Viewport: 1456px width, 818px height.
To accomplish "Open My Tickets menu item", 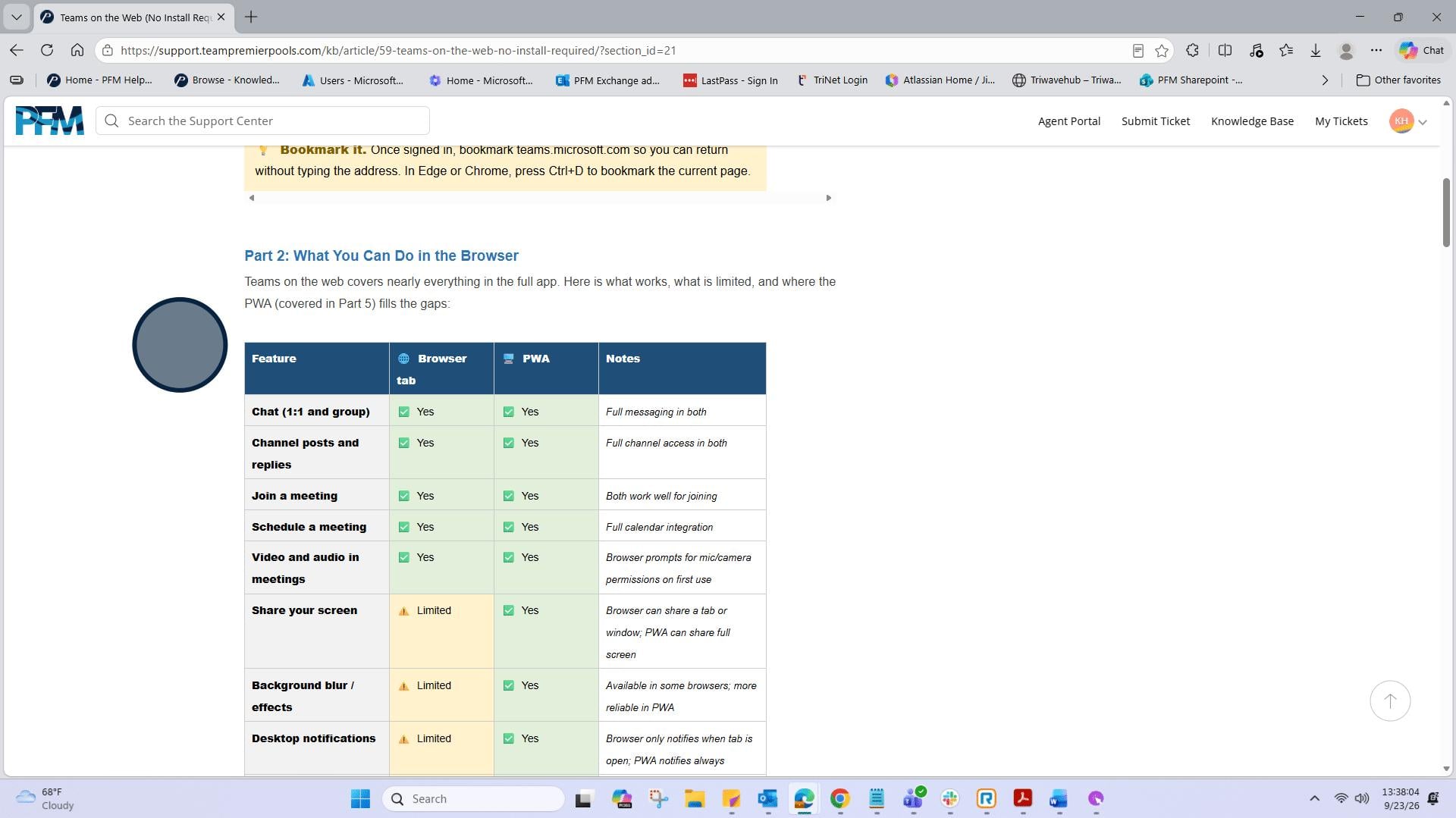I will pos(1341,121).
